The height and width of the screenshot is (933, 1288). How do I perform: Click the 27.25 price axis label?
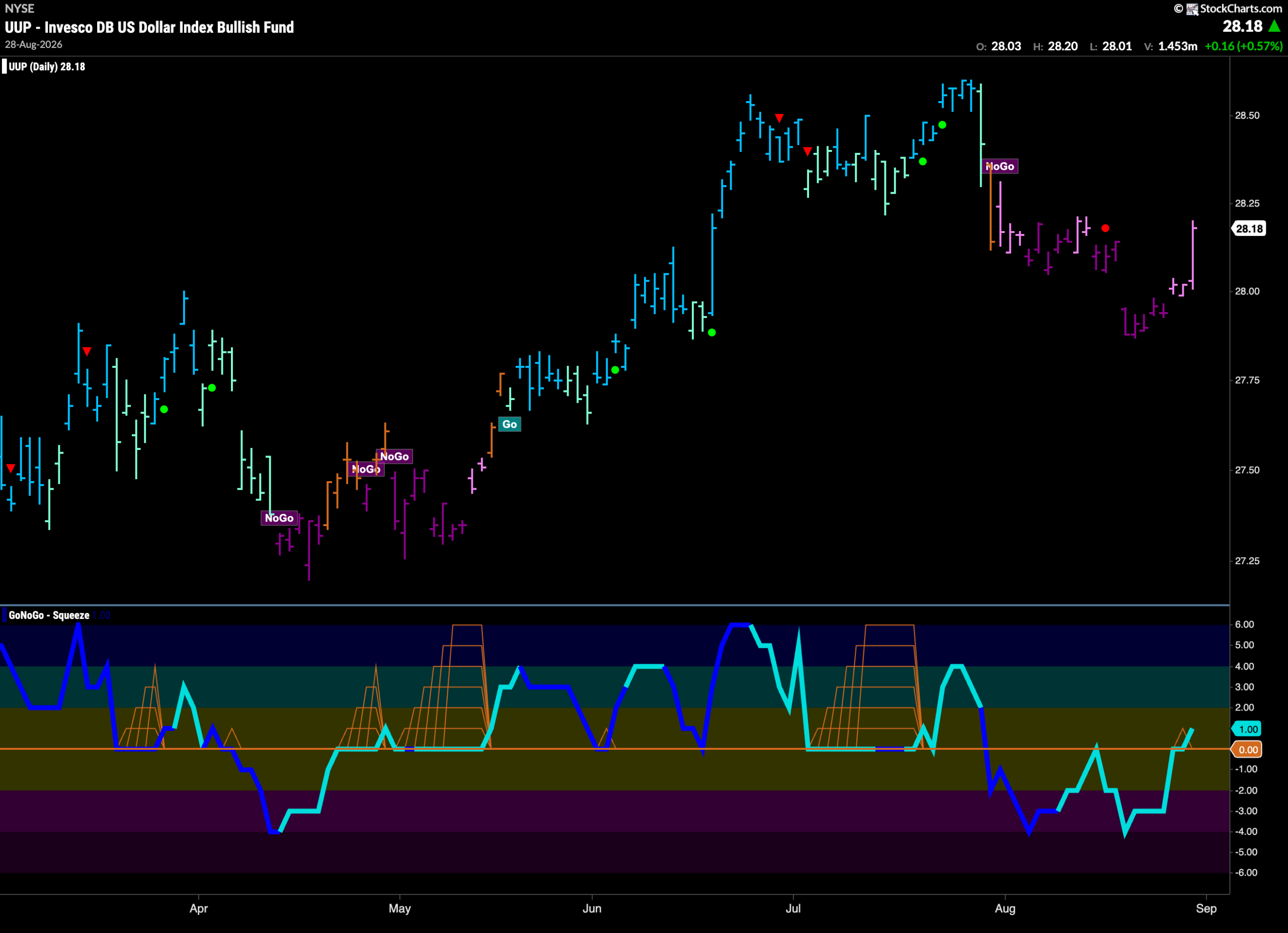1247,561
